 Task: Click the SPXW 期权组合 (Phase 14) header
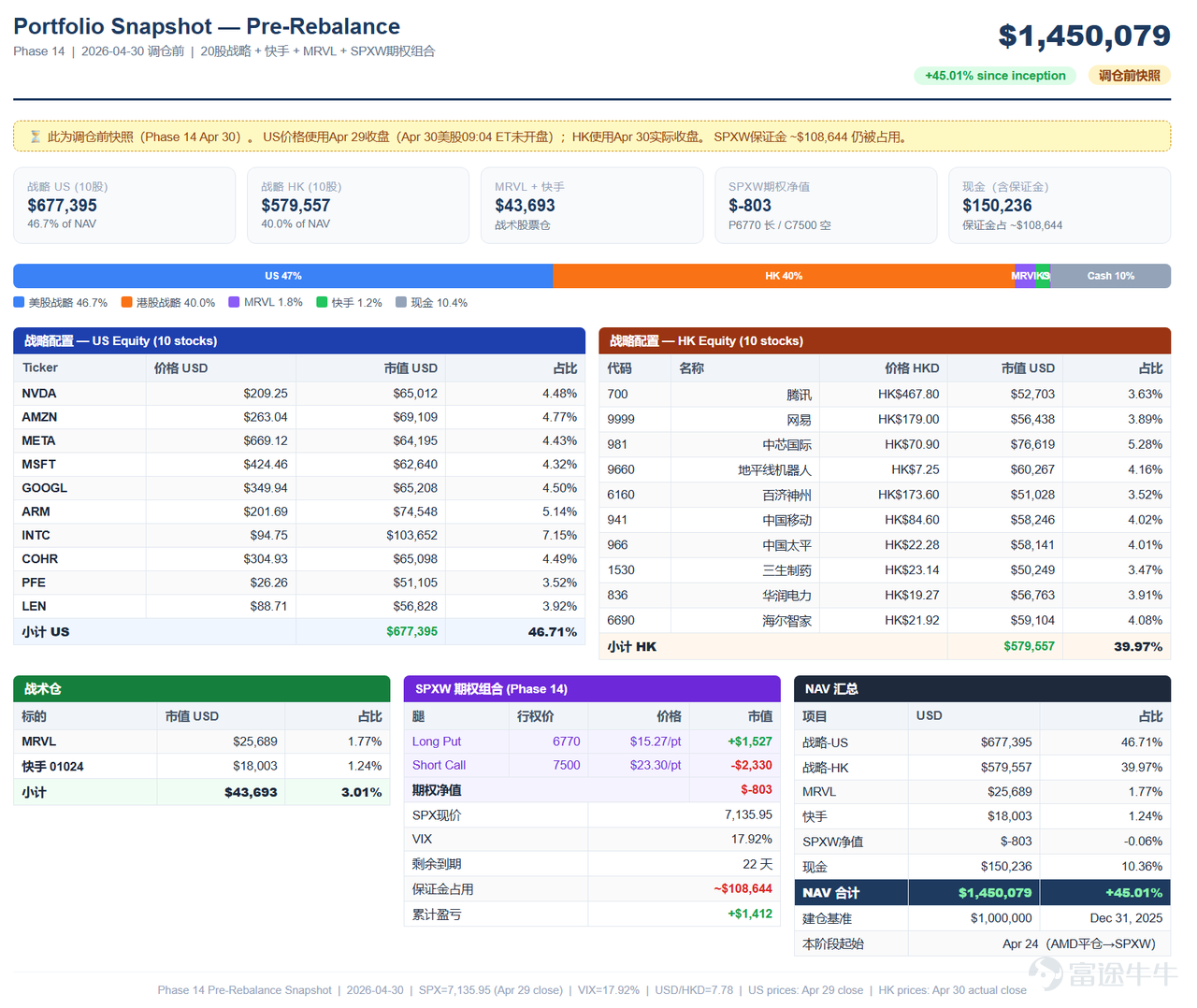click(x=592, y=689)
